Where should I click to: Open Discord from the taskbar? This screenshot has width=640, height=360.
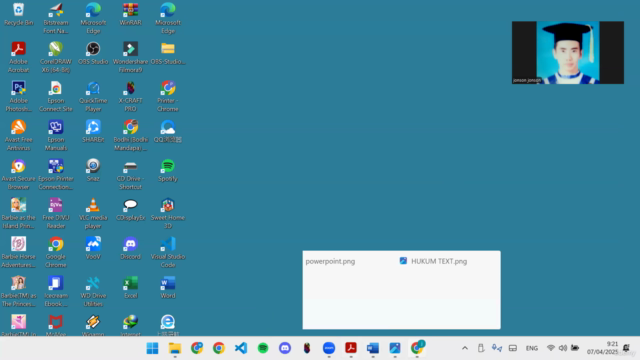(285, 348)
